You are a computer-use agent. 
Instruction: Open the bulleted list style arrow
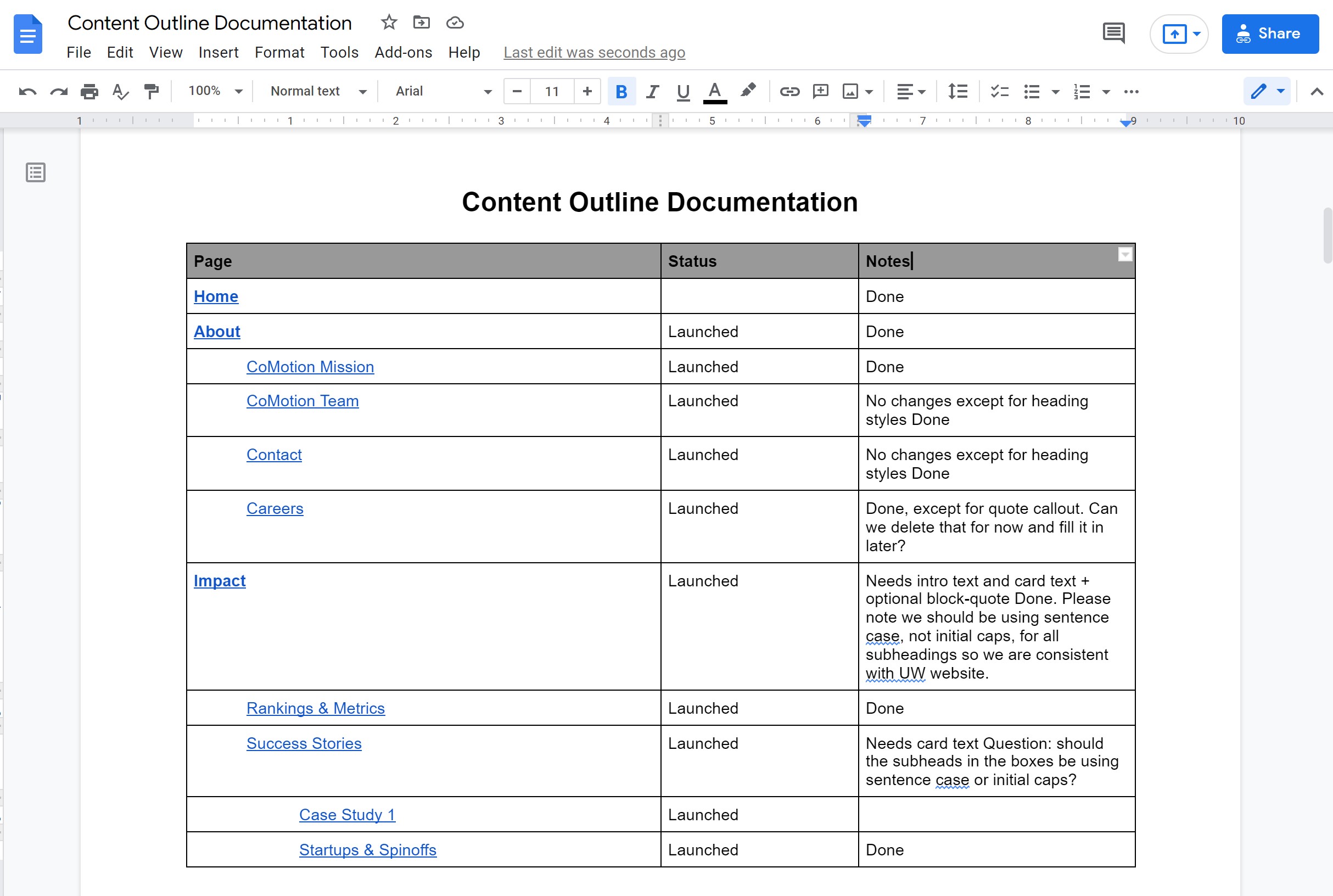pos(1056,92)
